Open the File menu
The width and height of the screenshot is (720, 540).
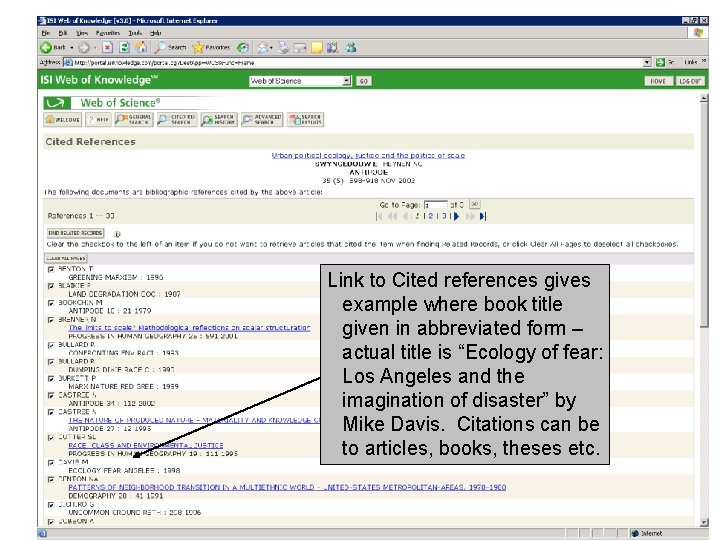(x=45, y=33)
